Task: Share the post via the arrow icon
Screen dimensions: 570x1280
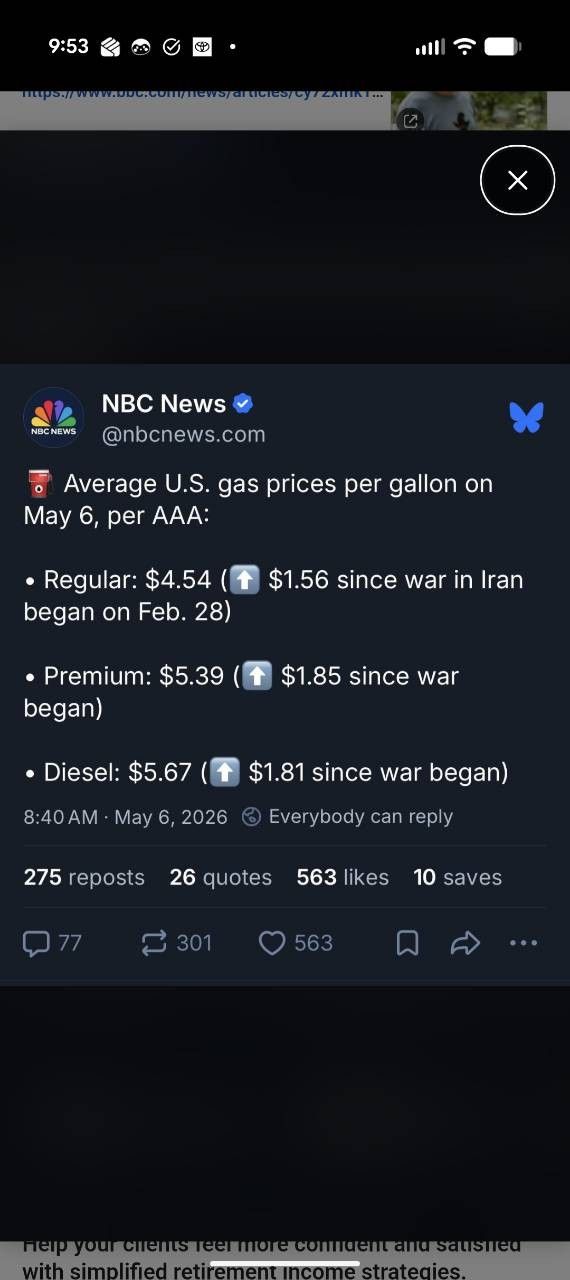Action: [466, 943]
